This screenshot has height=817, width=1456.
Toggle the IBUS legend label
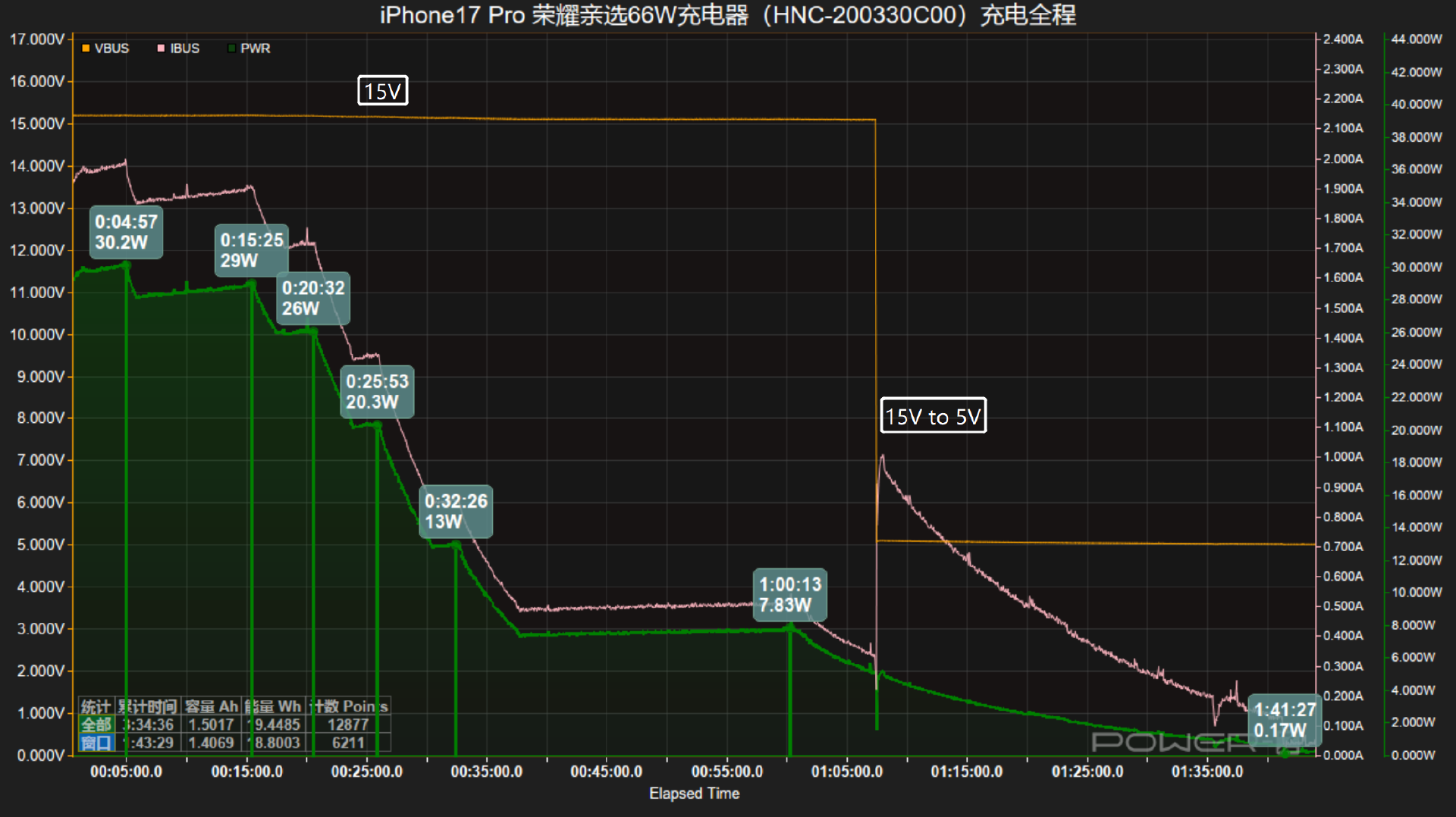pos(184,49)
